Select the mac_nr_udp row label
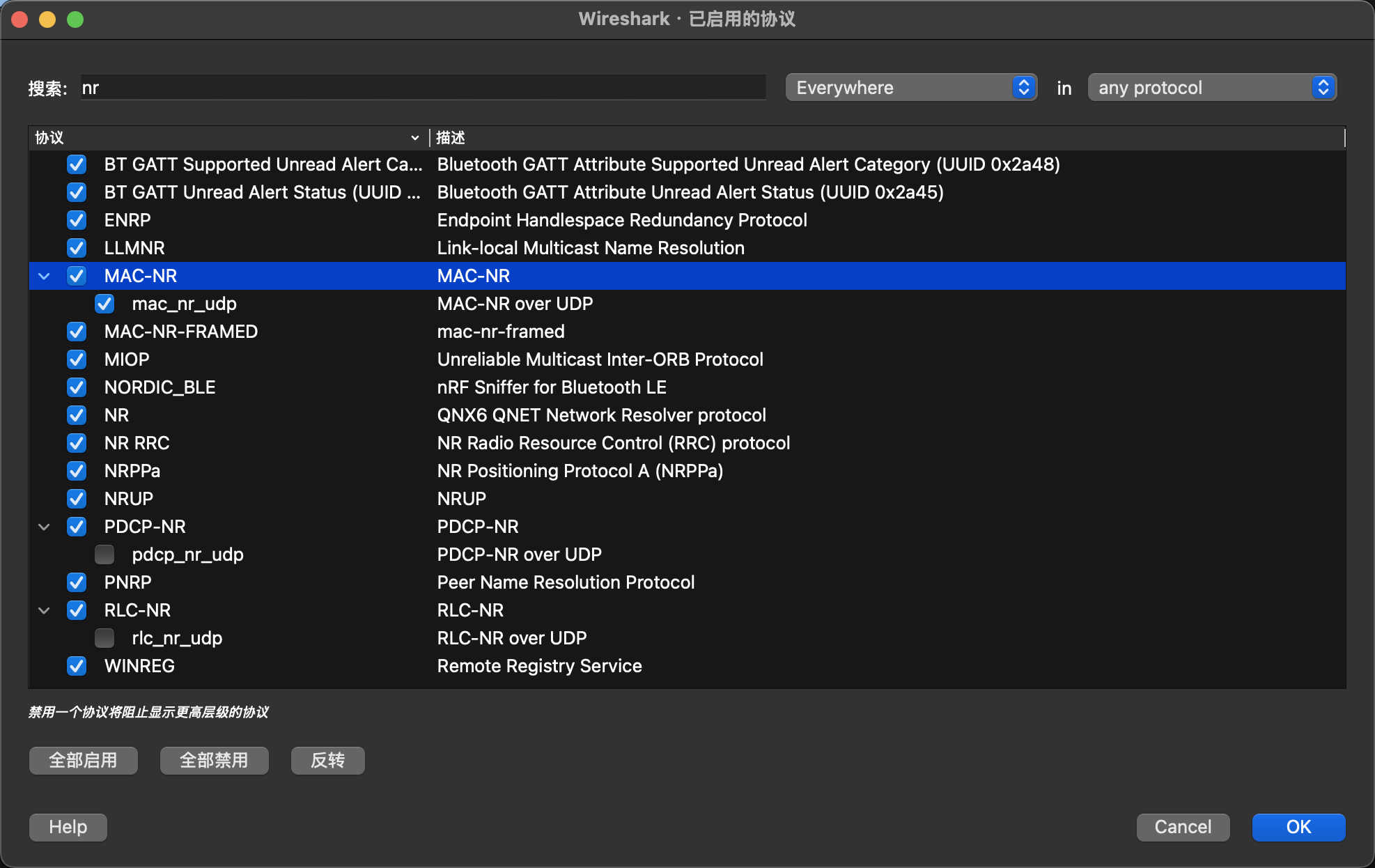This screenshot has height=868, width=1375. tap(185, 304)
